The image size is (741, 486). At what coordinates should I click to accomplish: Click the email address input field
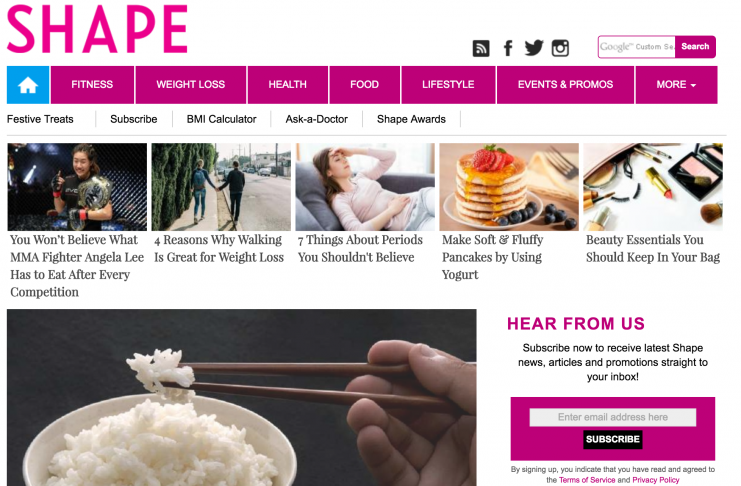[x=612, y=417]
